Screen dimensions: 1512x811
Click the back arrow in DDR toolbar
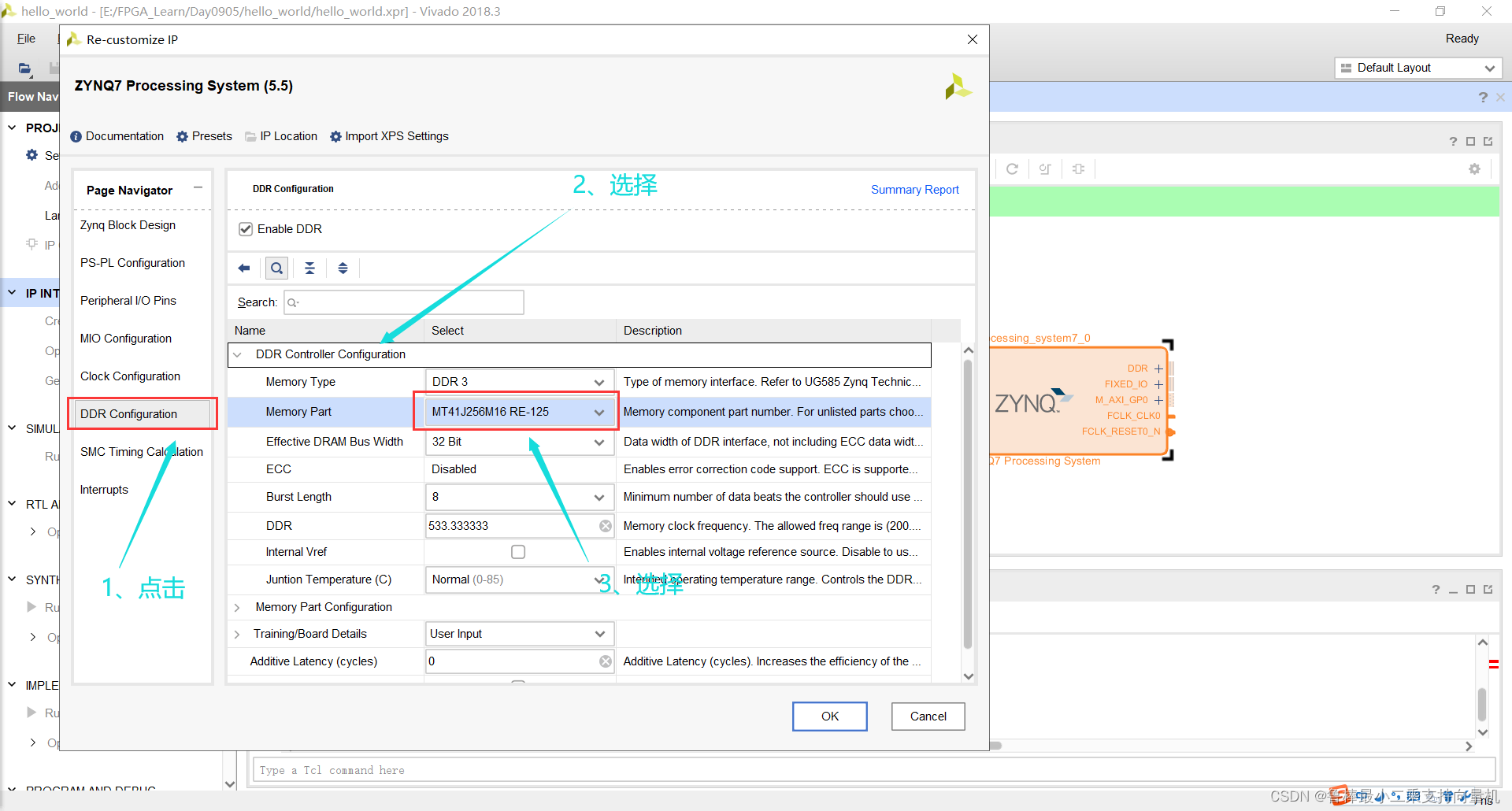coord(244,268)
